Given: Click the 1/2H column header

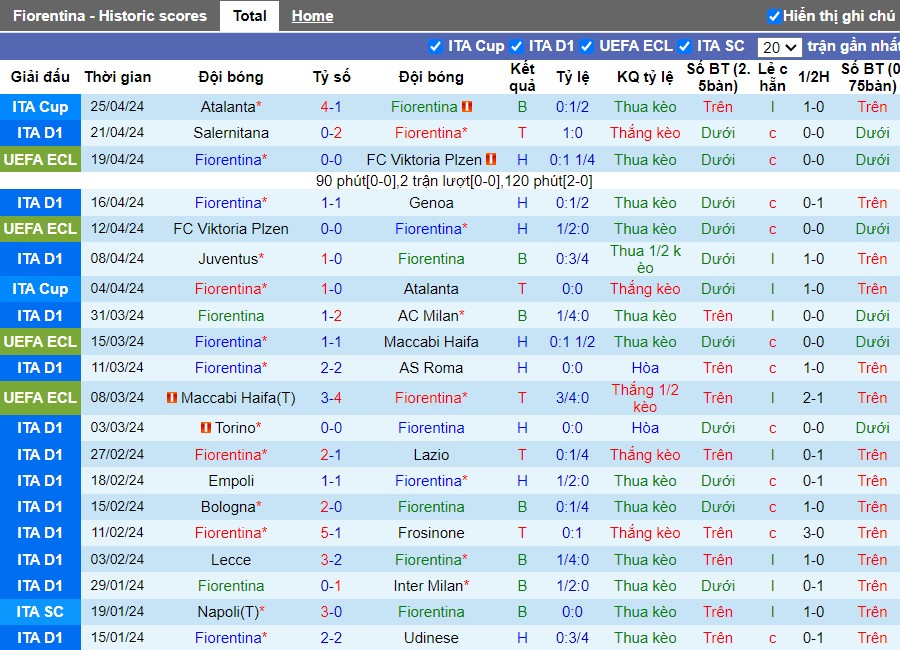Looking at the screenshot, I should click(813, 77).
